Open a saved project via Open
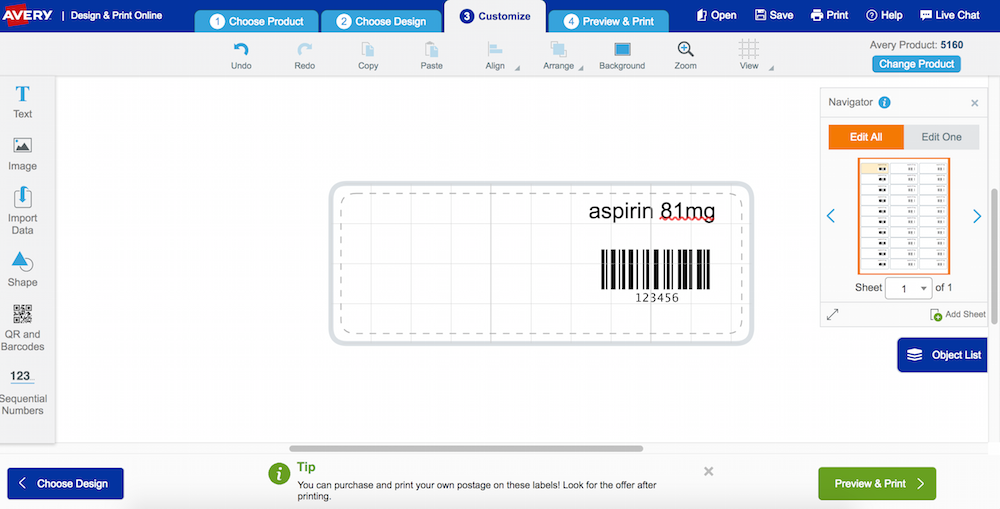 click(716, 15)
